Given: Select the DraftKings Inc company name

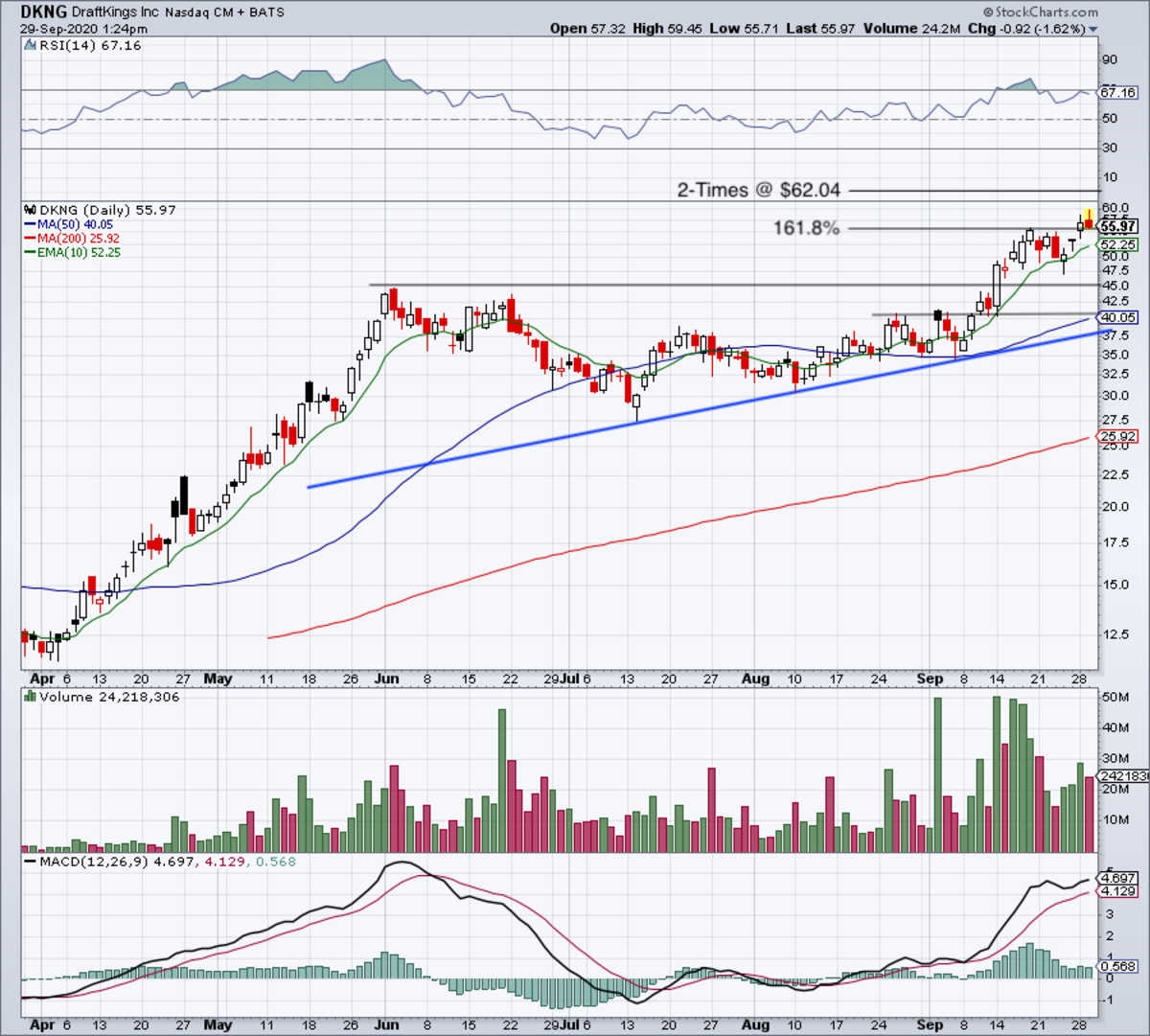Looking at the screenshot, I should point(117,13).
